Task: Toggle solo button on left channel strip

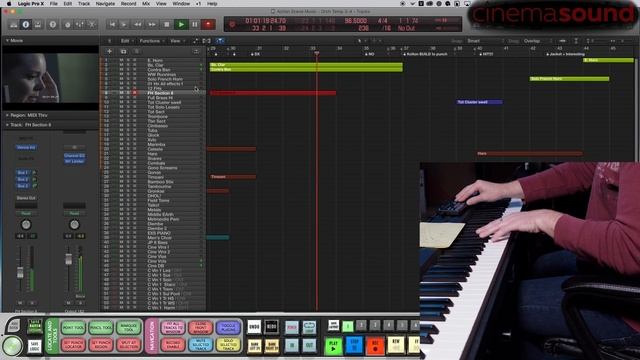Action: point(32,303)
